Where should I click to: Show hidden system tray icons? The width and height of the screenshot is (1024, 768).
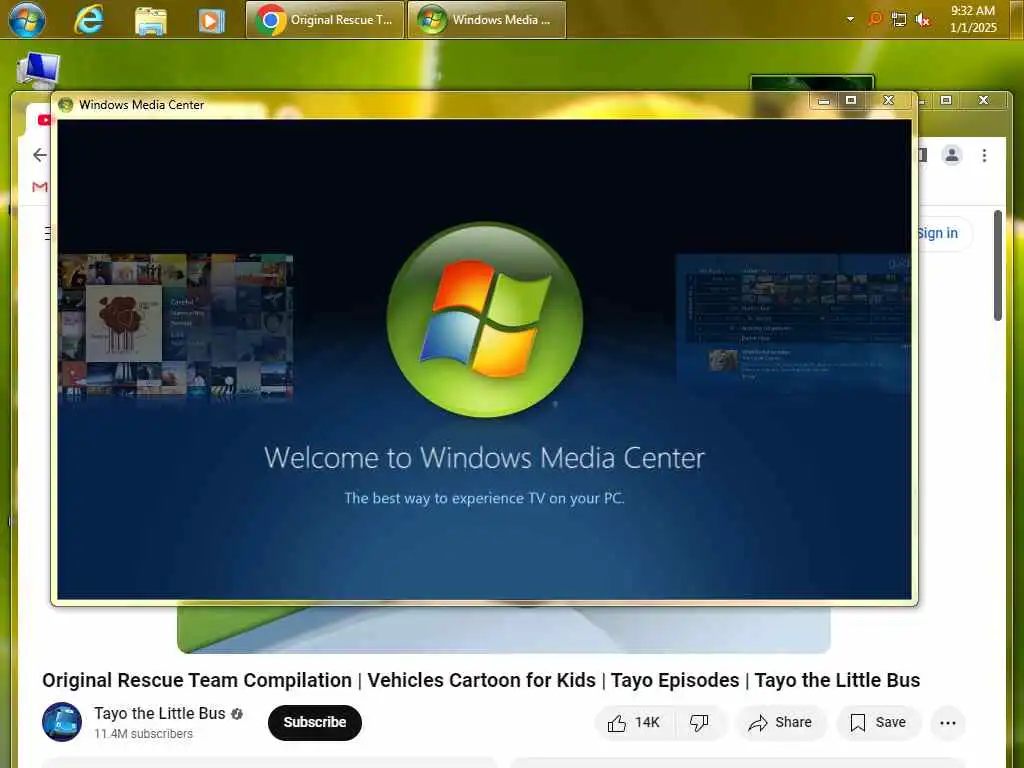850,19
